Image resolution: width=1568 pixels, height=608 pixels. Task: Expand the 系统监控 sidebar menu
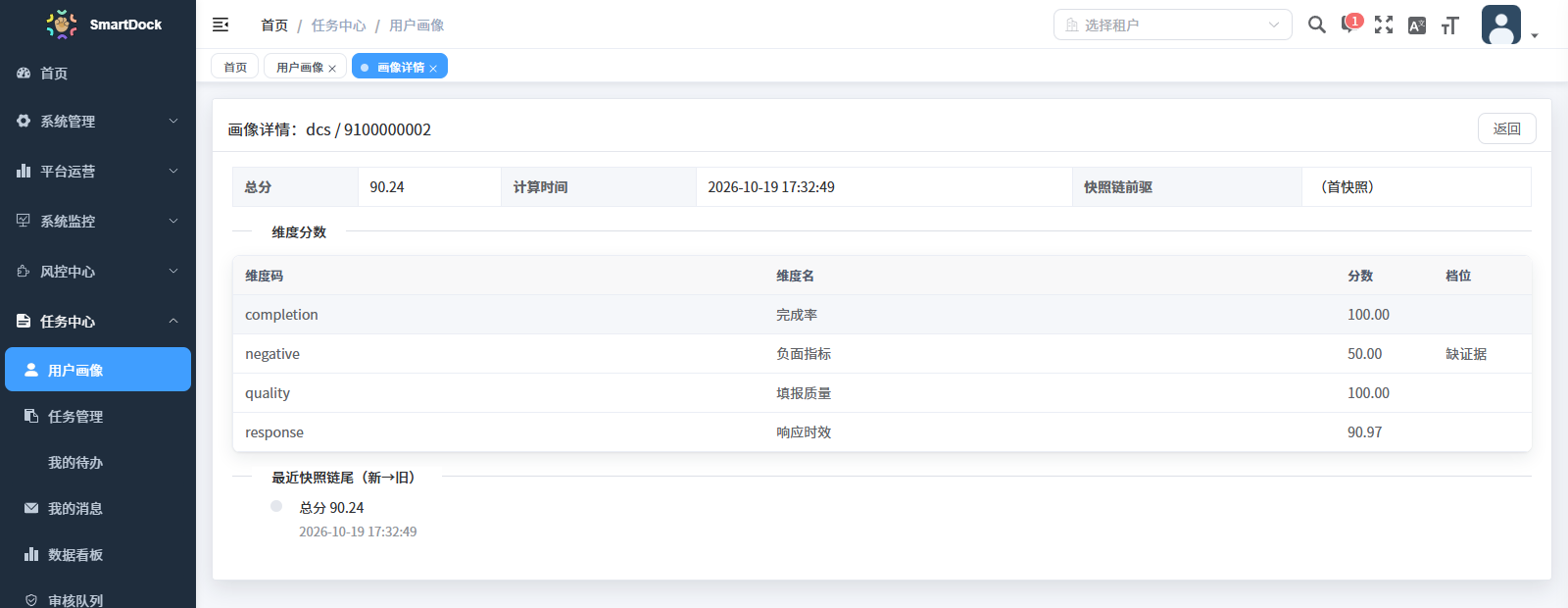[98, 222]
